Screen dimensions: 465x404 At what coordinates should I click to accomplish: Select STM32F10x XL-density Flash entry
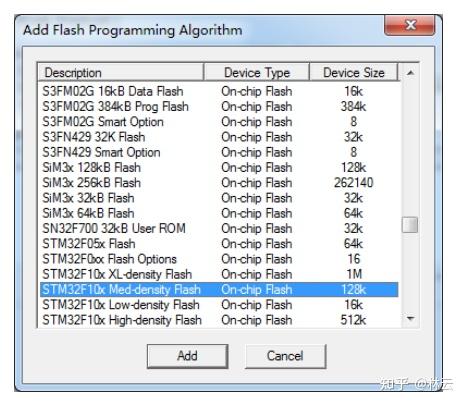click(219, 274)
